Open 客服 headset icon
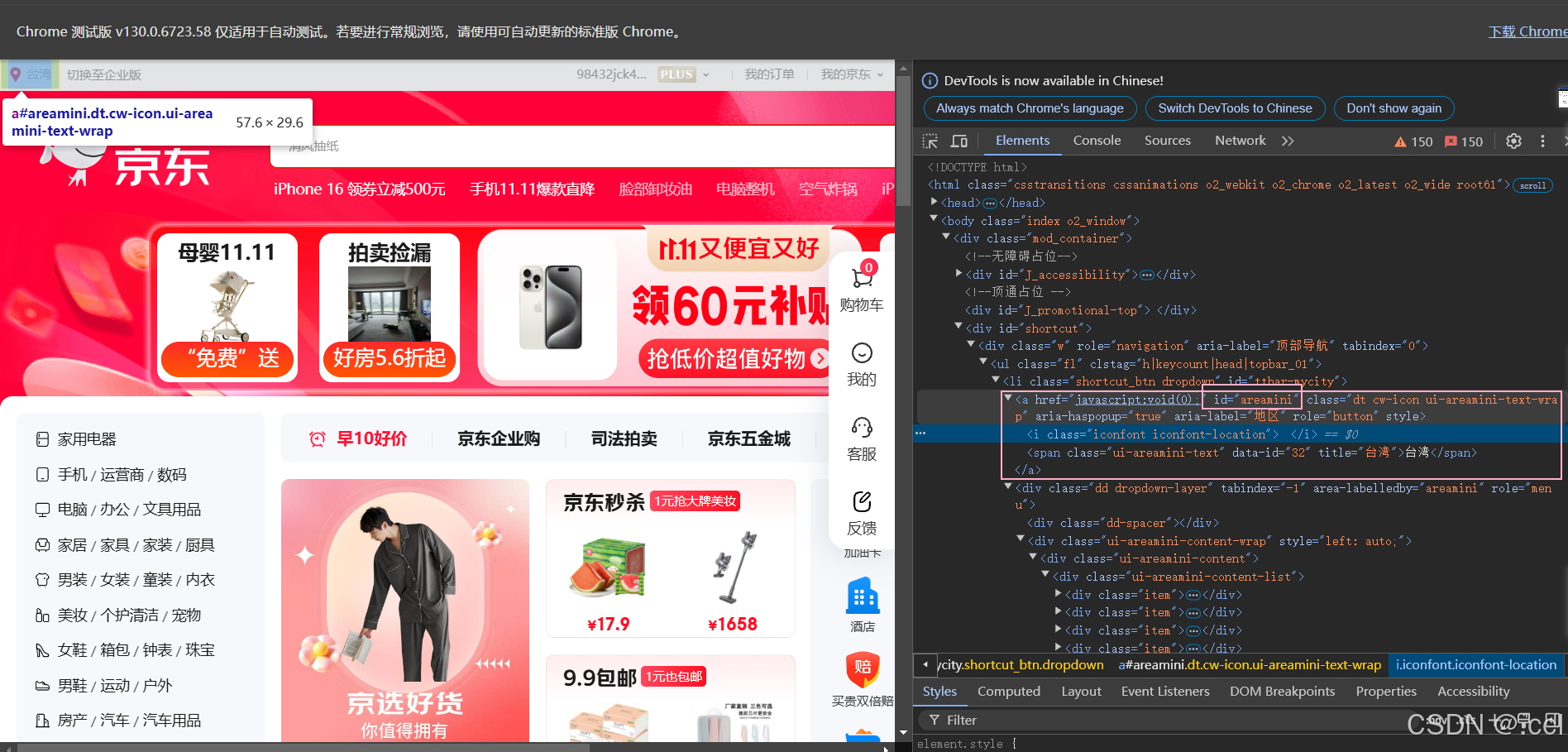This screenshot has height=752, width=1568. click(x=862, y=428)
